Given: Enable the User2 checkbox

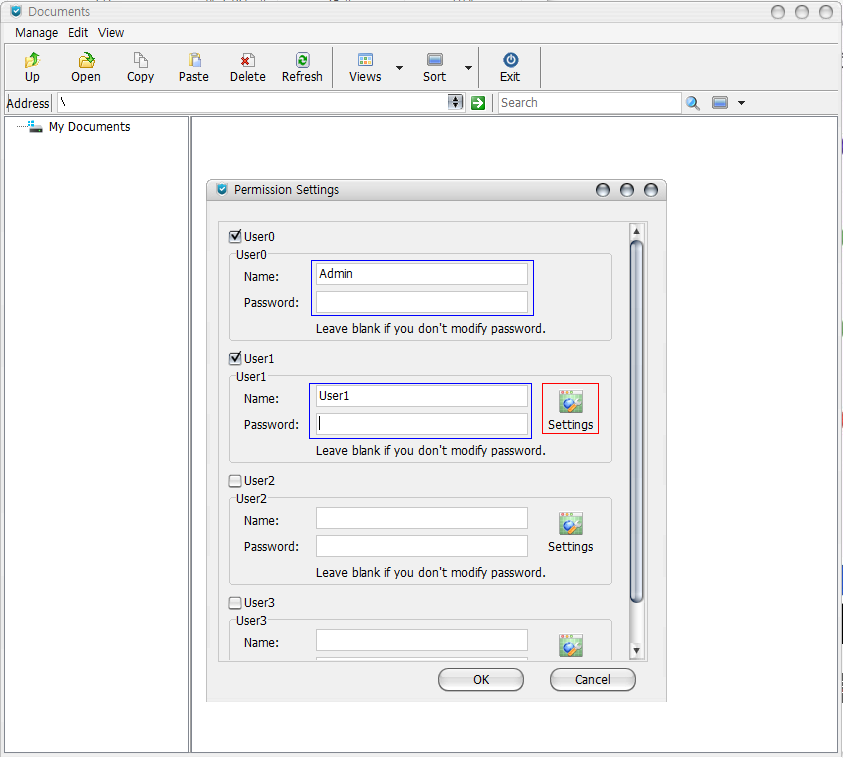Looking at the screenshot, I should tap(235, 481).
